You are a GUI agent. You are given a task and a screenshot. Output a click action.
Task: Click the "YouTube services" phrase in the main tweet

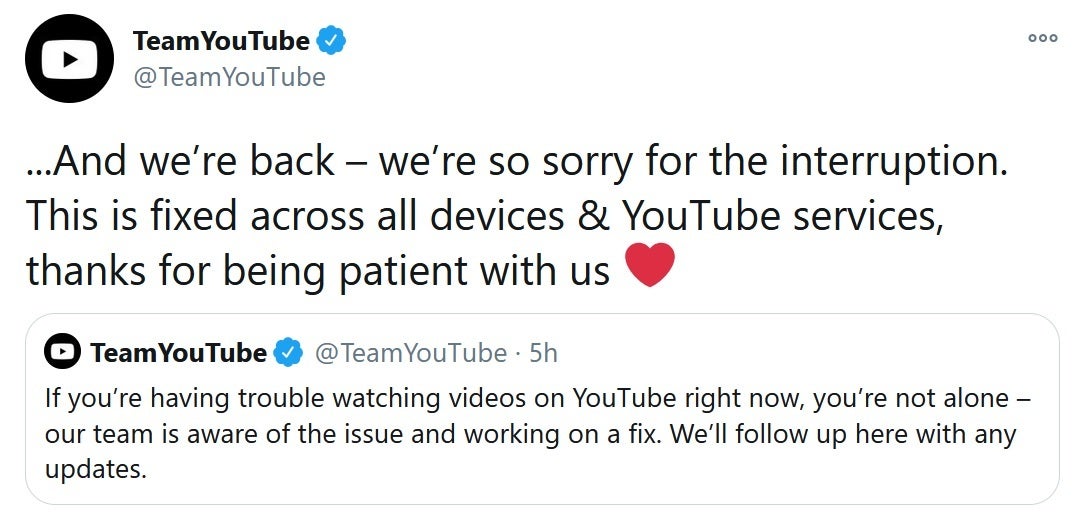(x=781, y=215)
